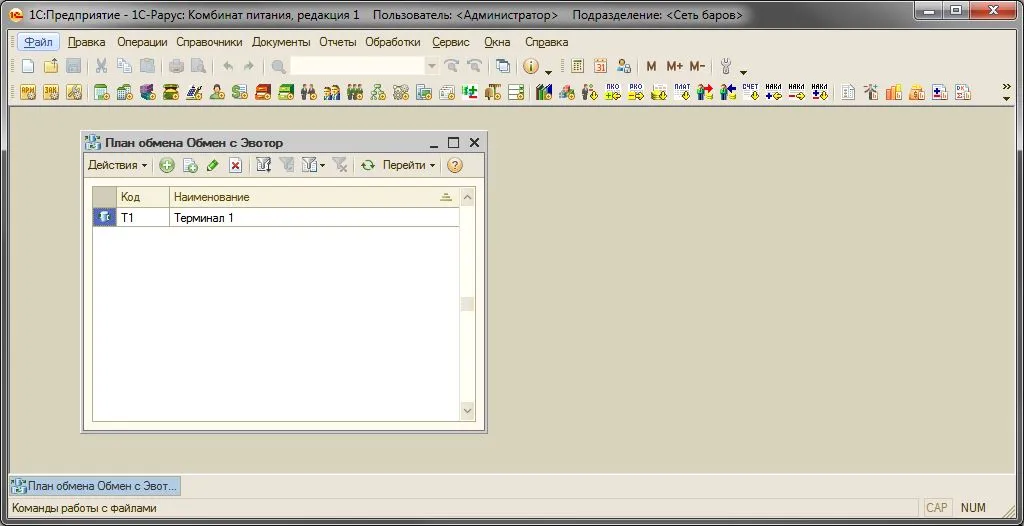Click the question mark help icon in panel
This screenshot has width=1024, height=526.
(455, 166)
